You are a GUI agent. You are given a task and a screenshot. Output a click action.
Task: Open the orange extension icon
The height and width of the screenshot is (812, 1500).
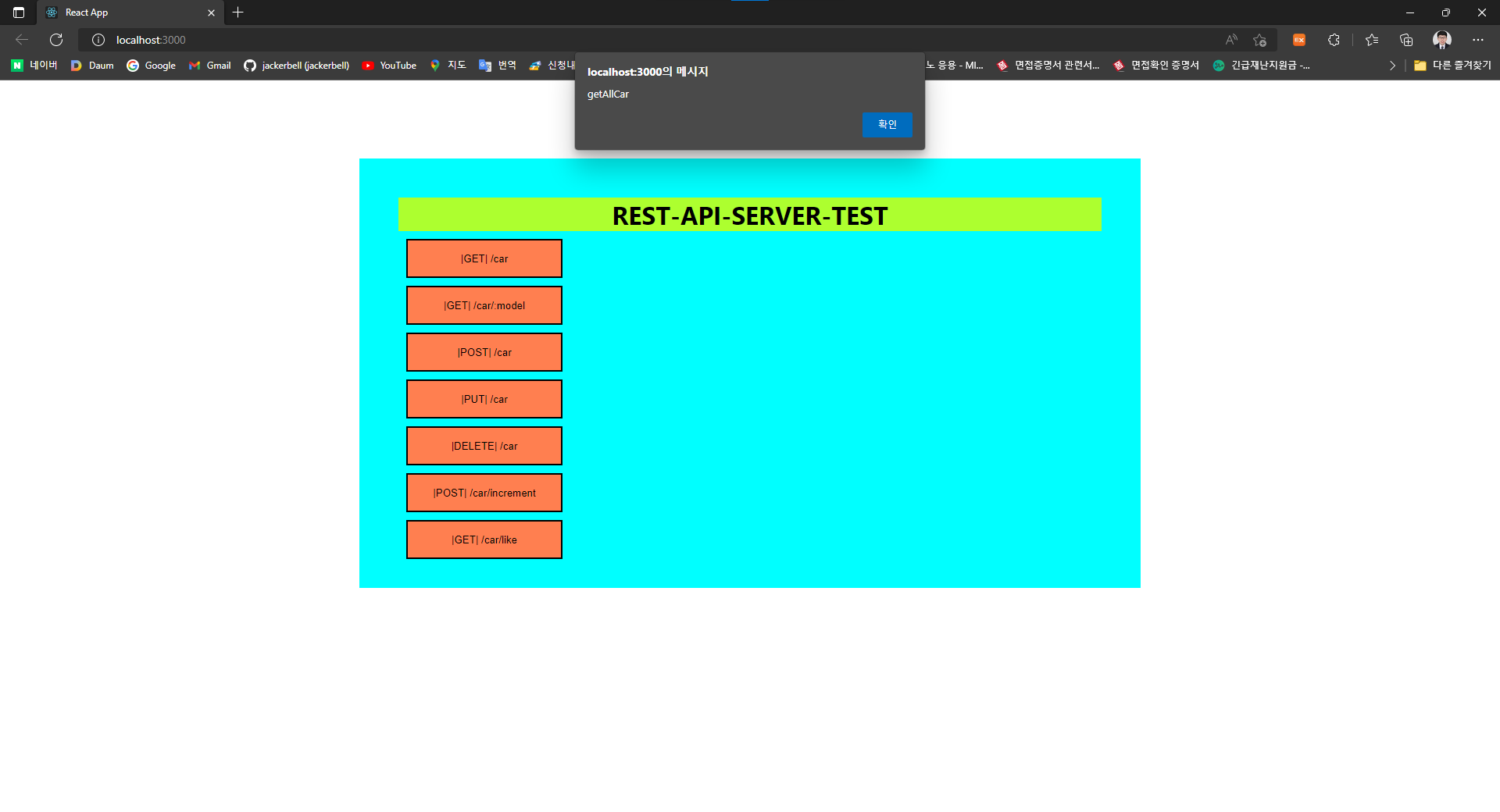tap(1299, 40)
